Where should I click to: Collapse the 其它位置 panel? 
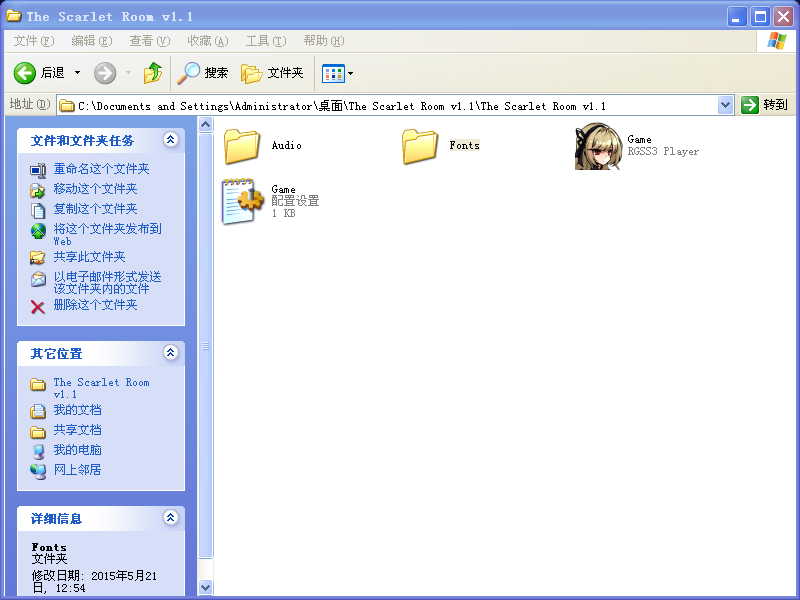tap(170, 352)
